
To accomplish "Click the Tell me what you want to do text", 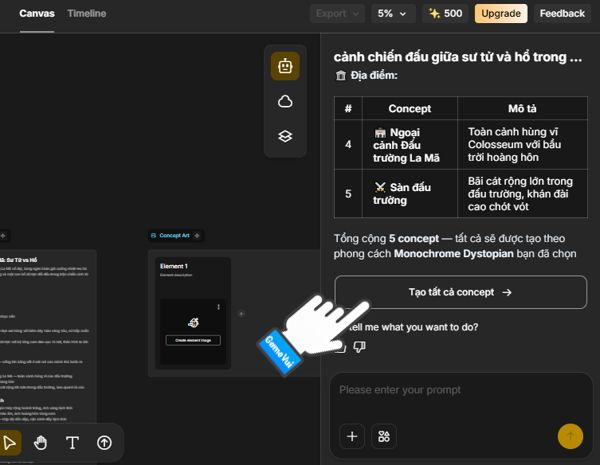I will pos(415,327).
